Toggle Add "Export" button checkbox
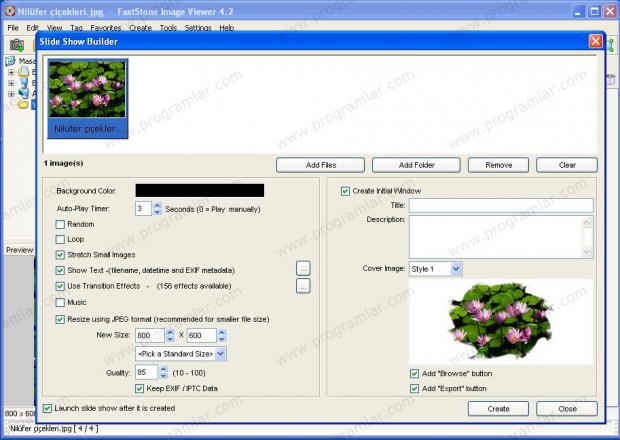Screen dimensions: 620x440 coord(414,389)
